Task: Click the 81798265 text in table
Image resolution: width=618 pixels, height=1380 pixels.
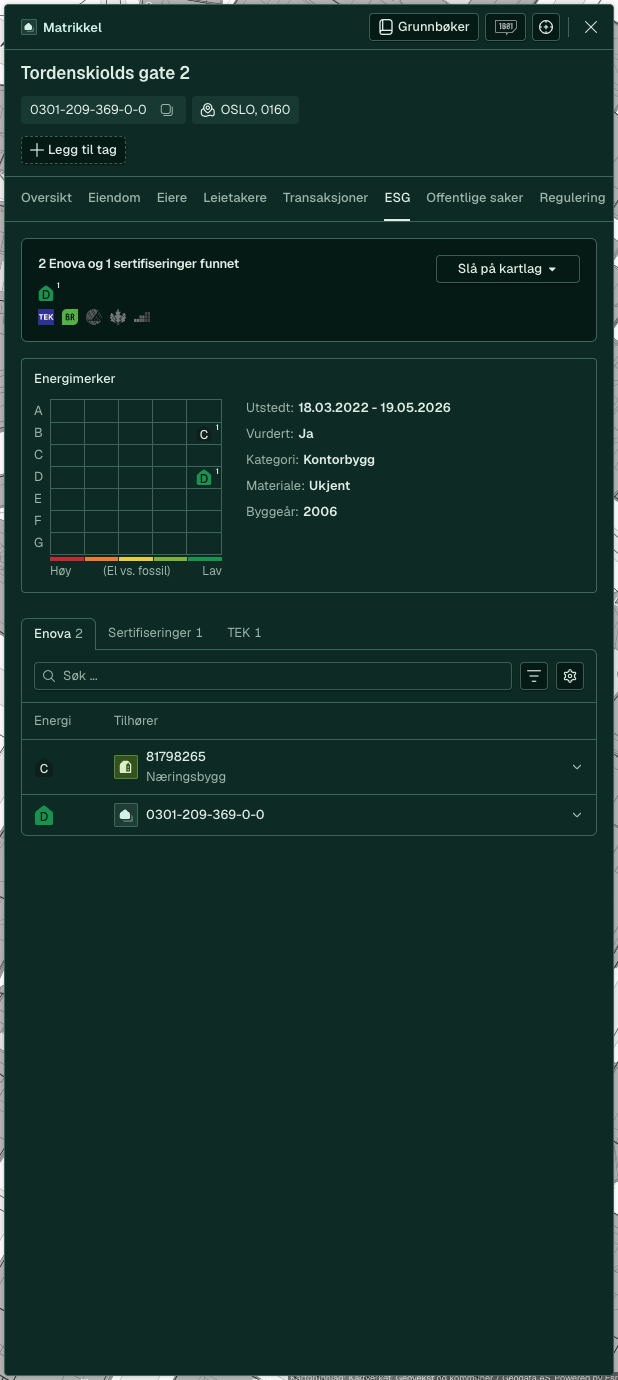Action: 176,757
